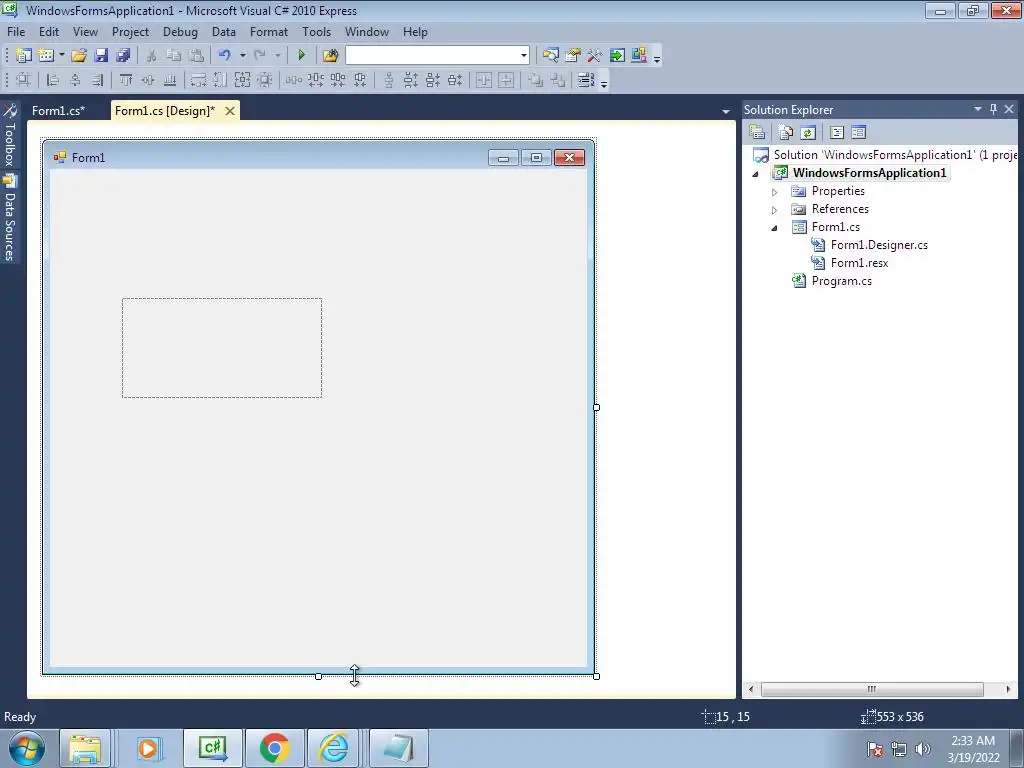Open Google Chrome from the taskbar
1024x768 pixels.
click(274, 748)
